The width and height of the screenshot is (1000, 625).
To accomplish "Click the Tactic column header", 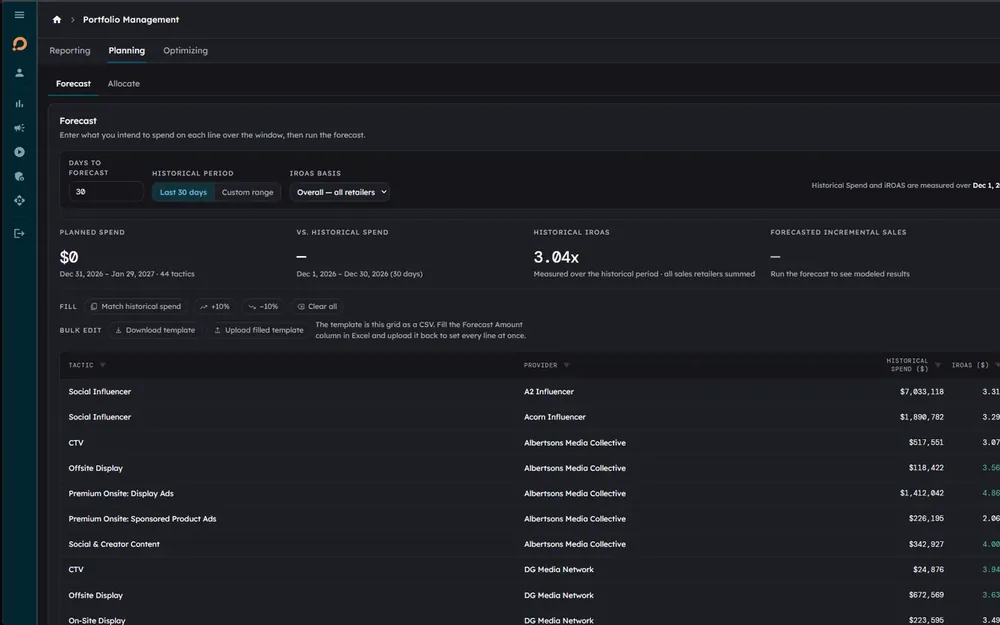I will (81, 365).
